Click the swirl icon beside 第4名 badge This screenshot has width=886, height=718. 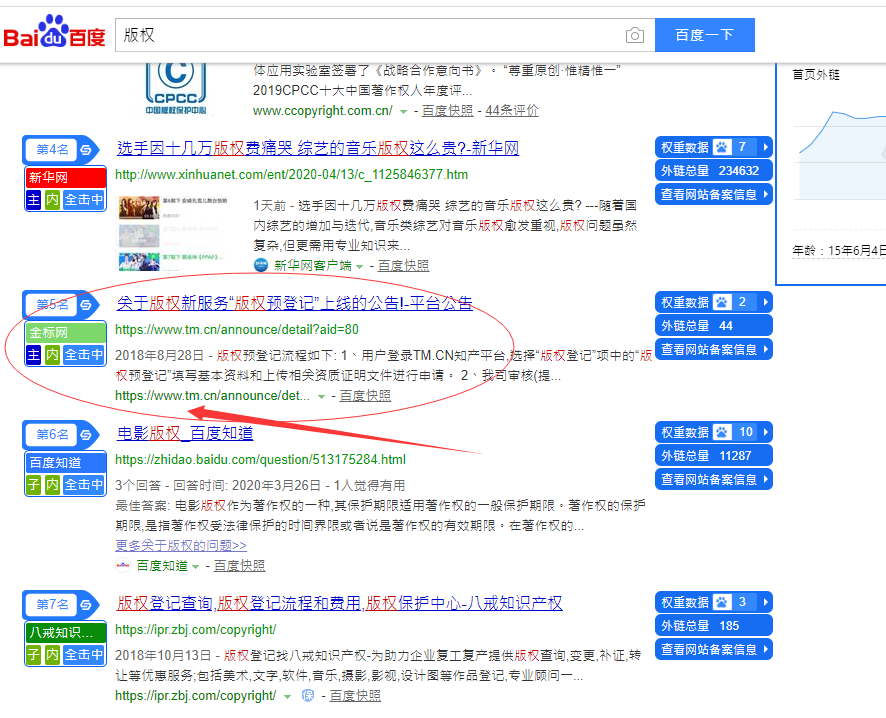point(86,150)
